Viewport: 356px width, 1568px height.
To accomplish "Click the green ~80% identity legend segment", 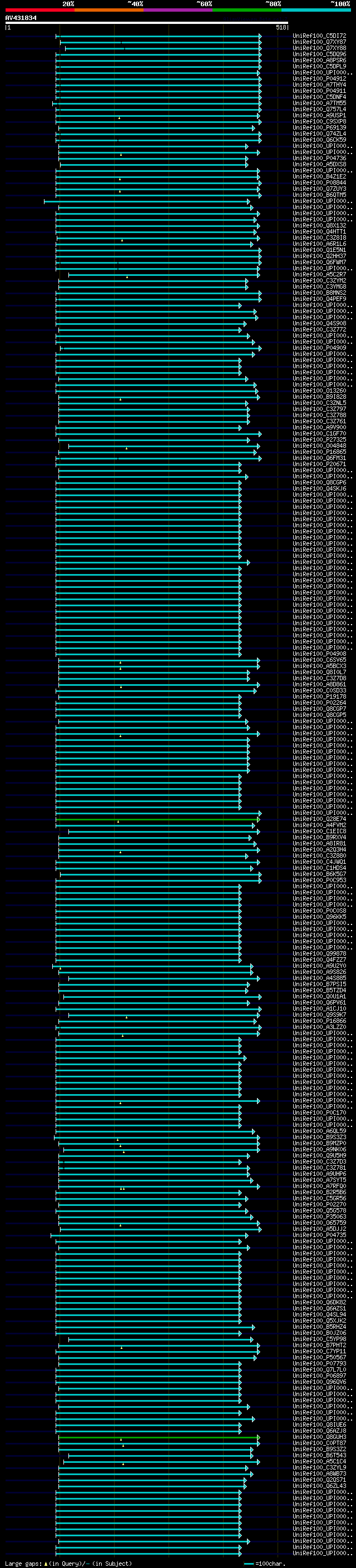I will point(247,10).
